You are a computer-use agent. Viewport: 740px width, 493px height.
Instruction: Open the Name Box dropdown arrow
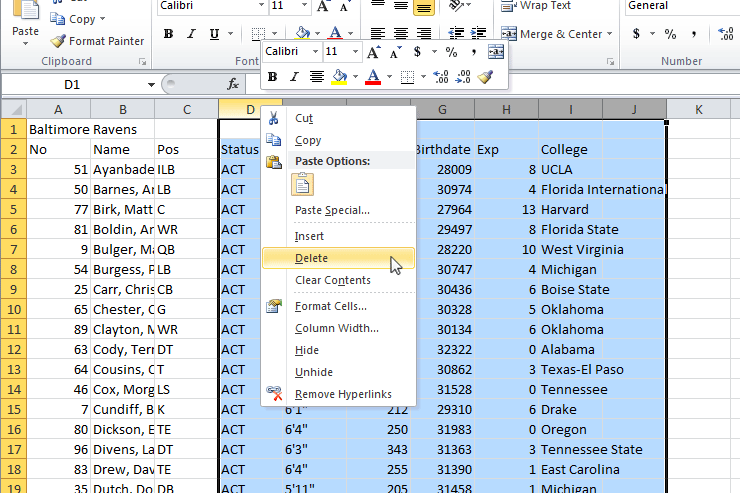click(x=151, y=85)
